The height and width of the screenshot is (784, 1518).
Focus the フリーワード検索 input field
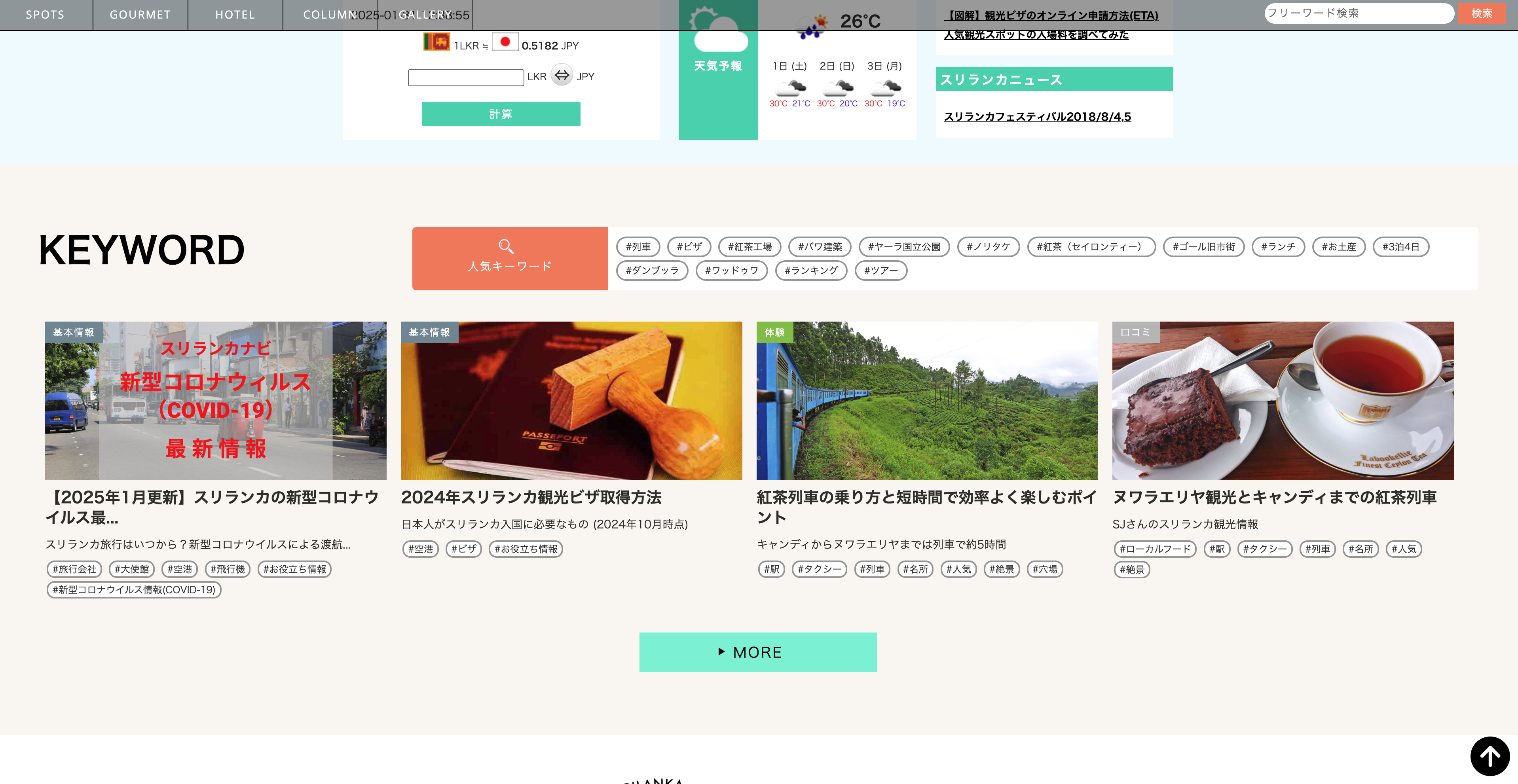click(1359, 13)
